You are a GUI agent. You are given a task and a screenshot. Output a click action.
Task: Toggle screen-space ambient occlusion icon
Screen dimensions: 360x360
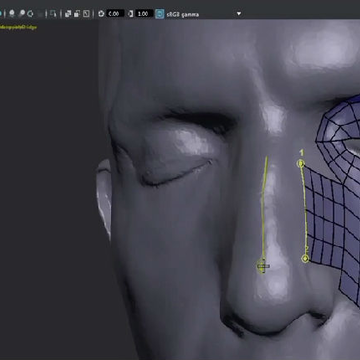click(x=30, y=14)
